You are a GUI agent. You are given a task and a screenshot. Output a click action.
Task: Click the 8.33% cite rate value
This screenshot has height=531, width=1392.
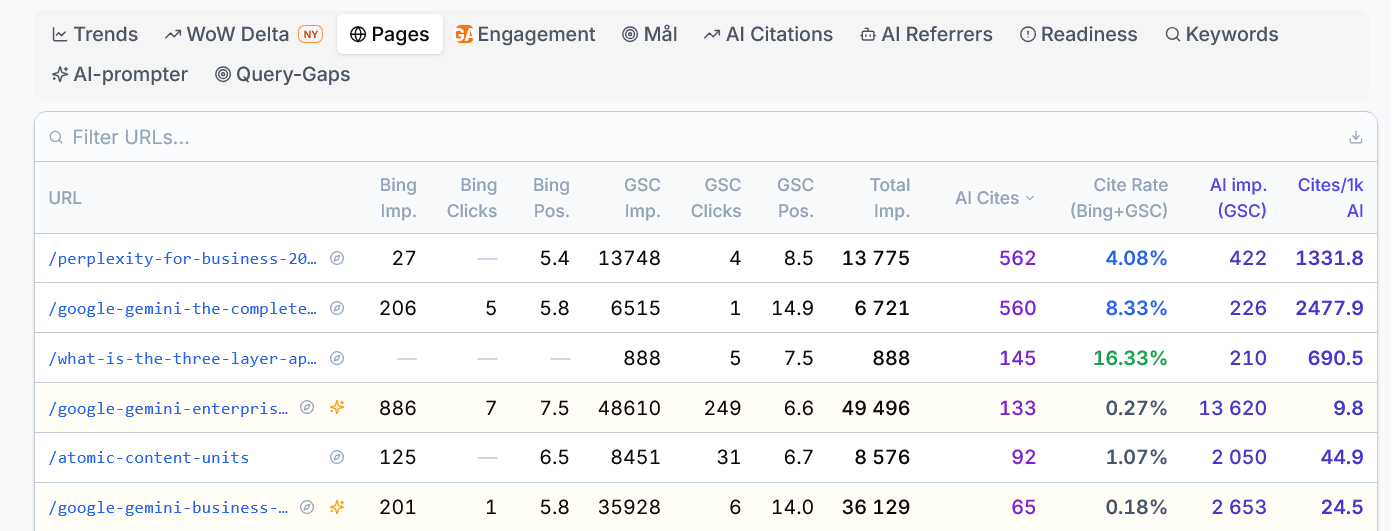click(1136, 308)
